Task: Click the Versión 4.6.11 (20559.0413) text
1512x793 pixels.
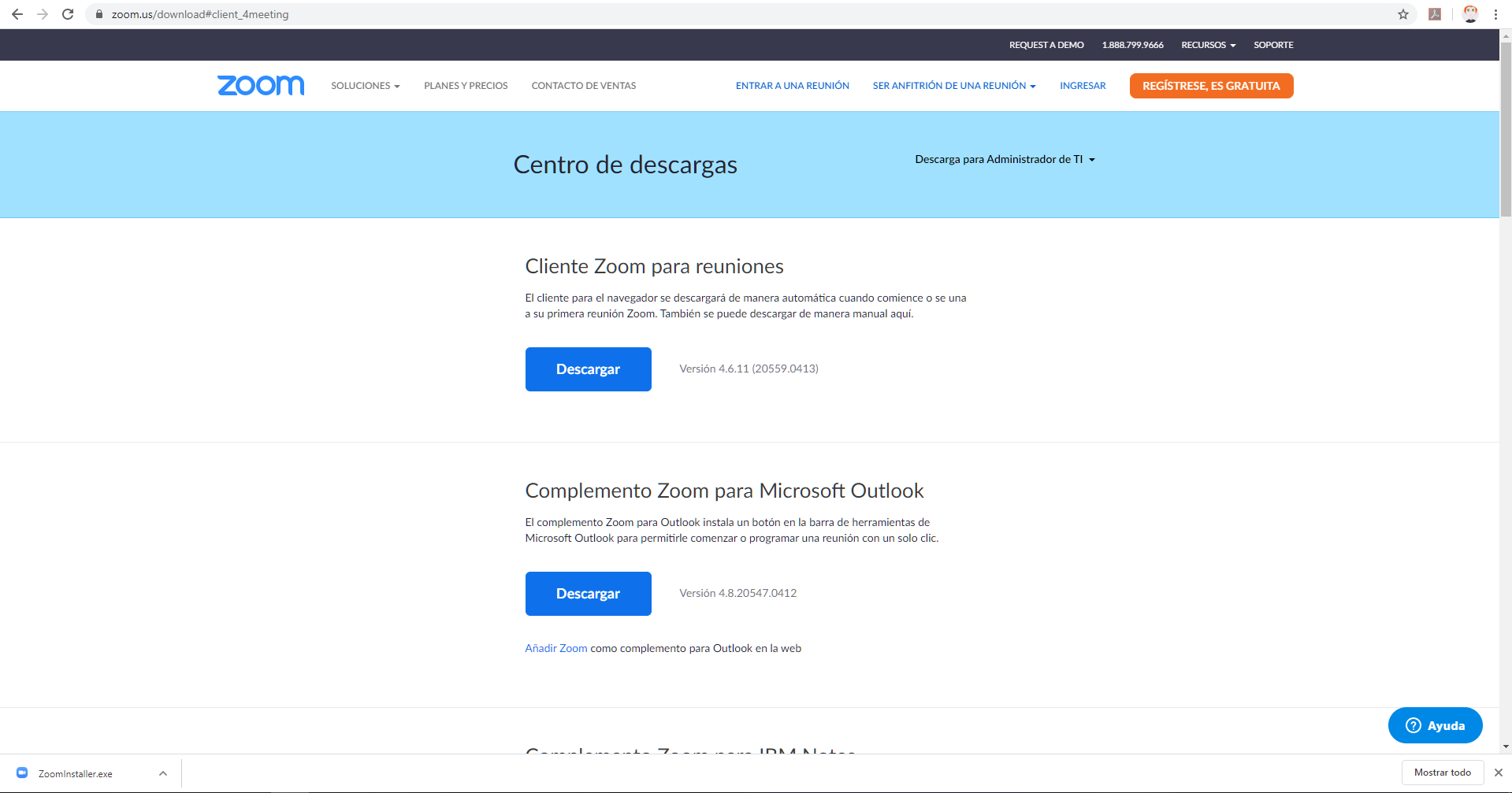Action: [749, 369]
